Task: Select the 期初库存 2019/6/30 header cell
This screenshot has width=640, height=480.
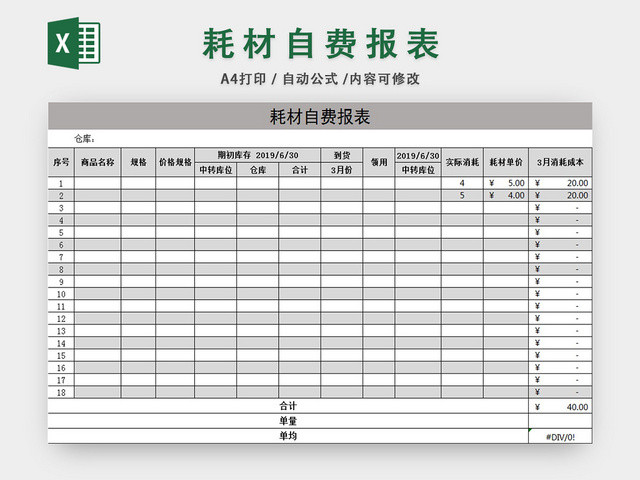Action: point(258,155)
